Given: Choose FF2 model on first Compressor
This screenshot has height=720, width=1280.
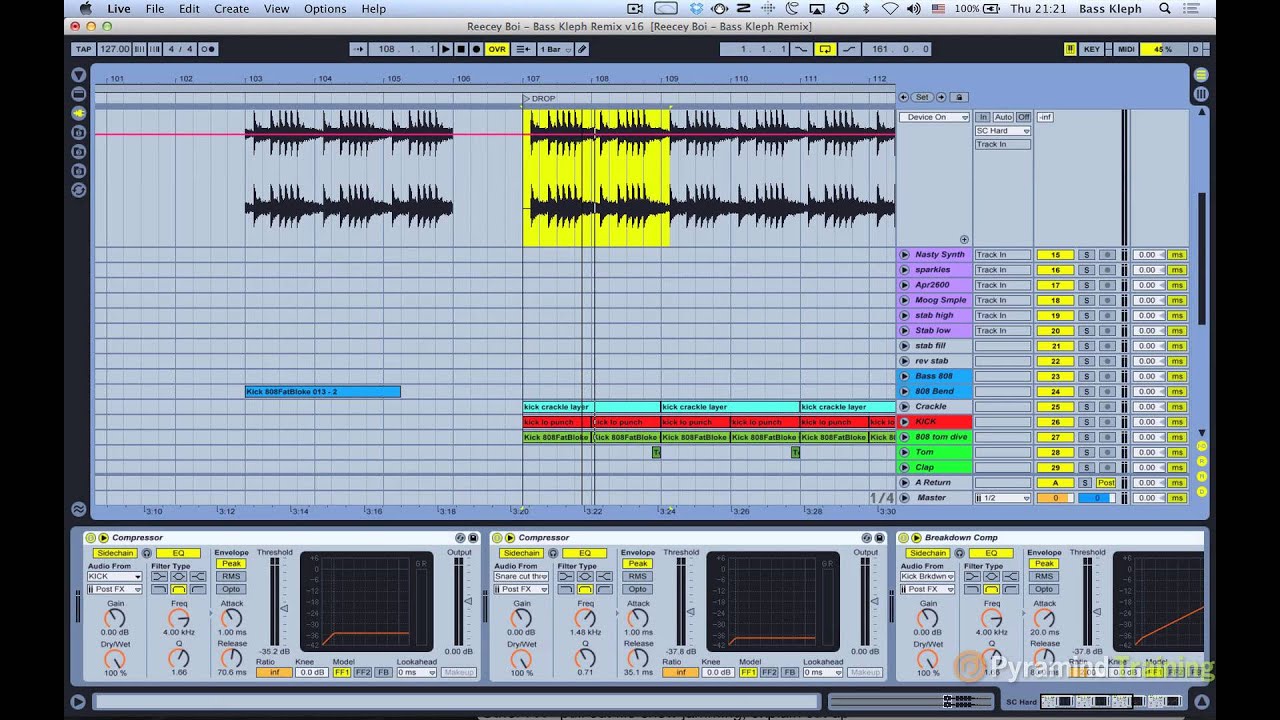Looking at the screenshot, I should tap(364, 673).
